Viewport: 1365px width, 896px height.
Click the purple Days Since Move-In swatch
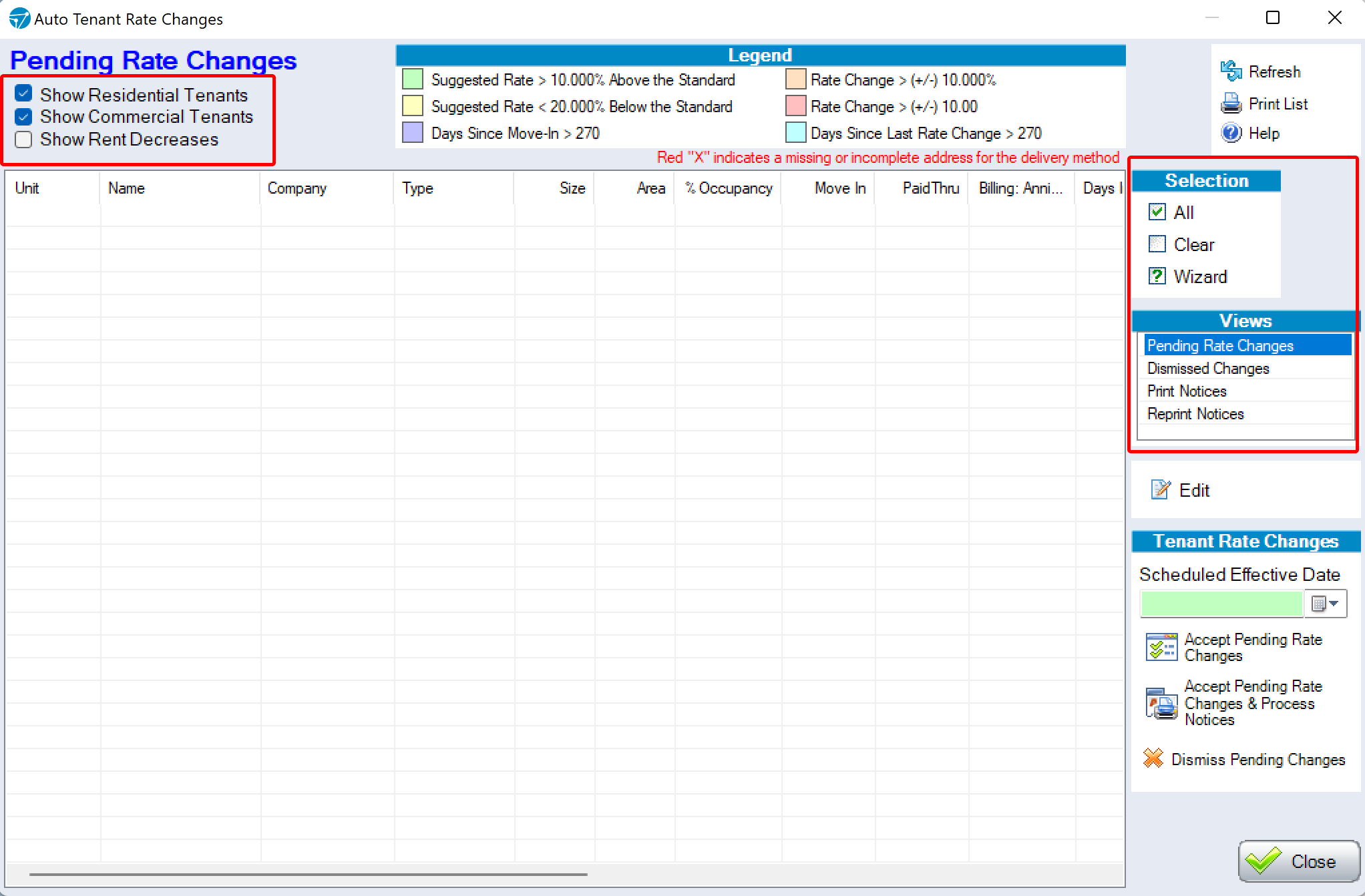click(x=413, y=132)
